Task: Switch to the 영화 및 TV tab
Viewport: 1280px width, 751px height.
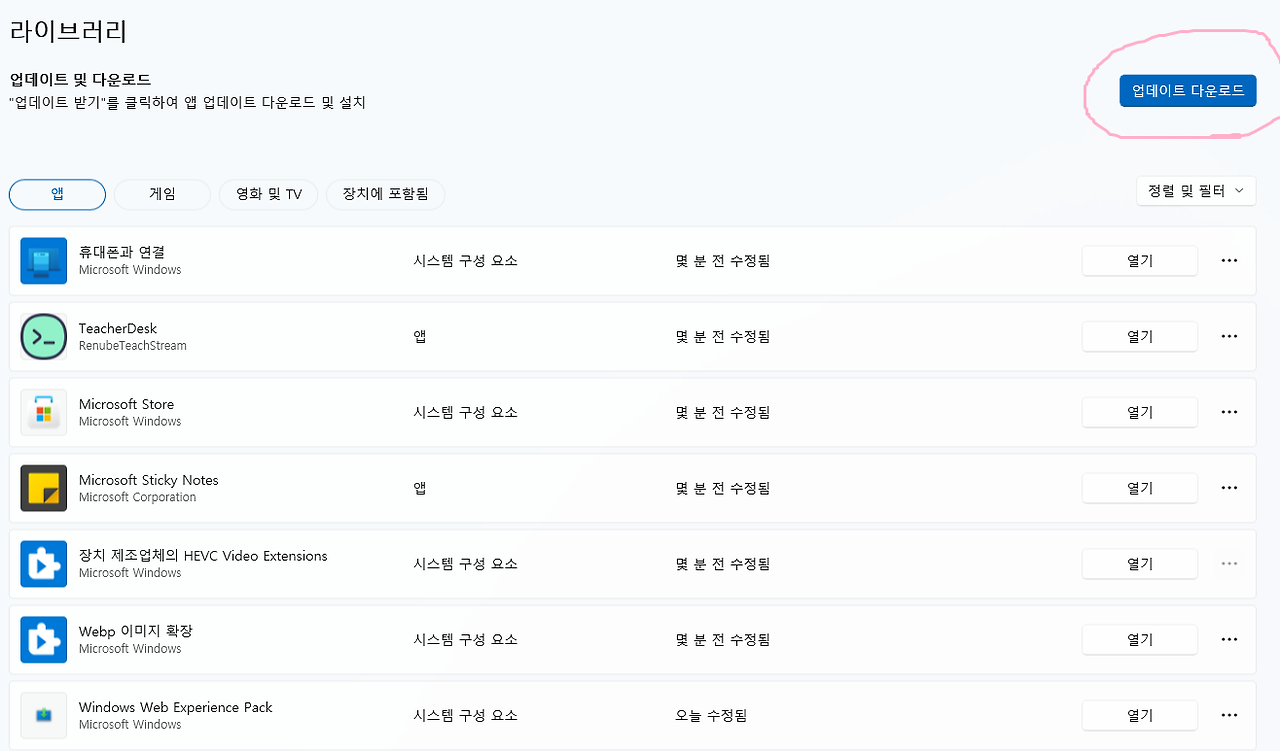Action: 269,195
